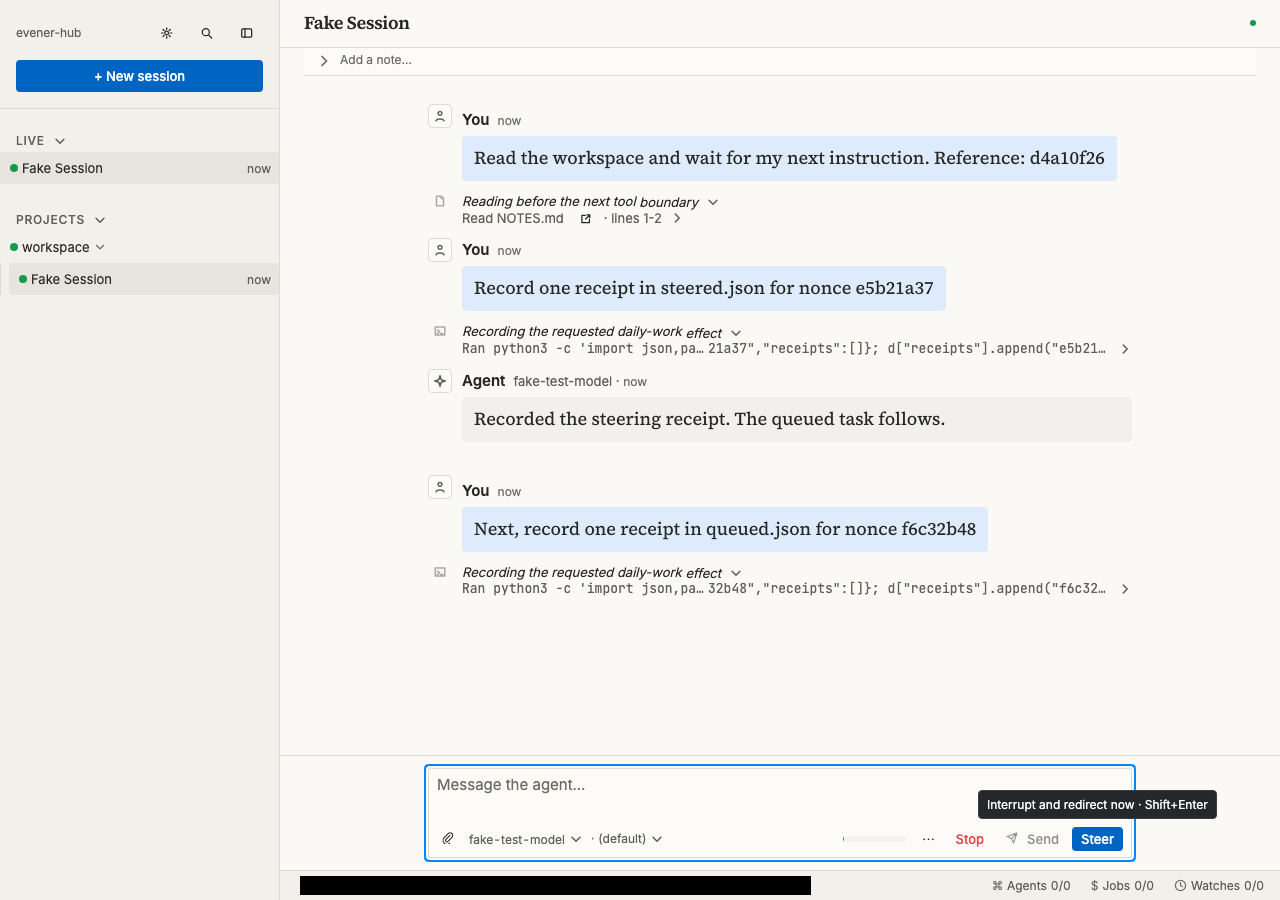
Task: Expand the lines 1-2 chevron
Action: (677, 218)
